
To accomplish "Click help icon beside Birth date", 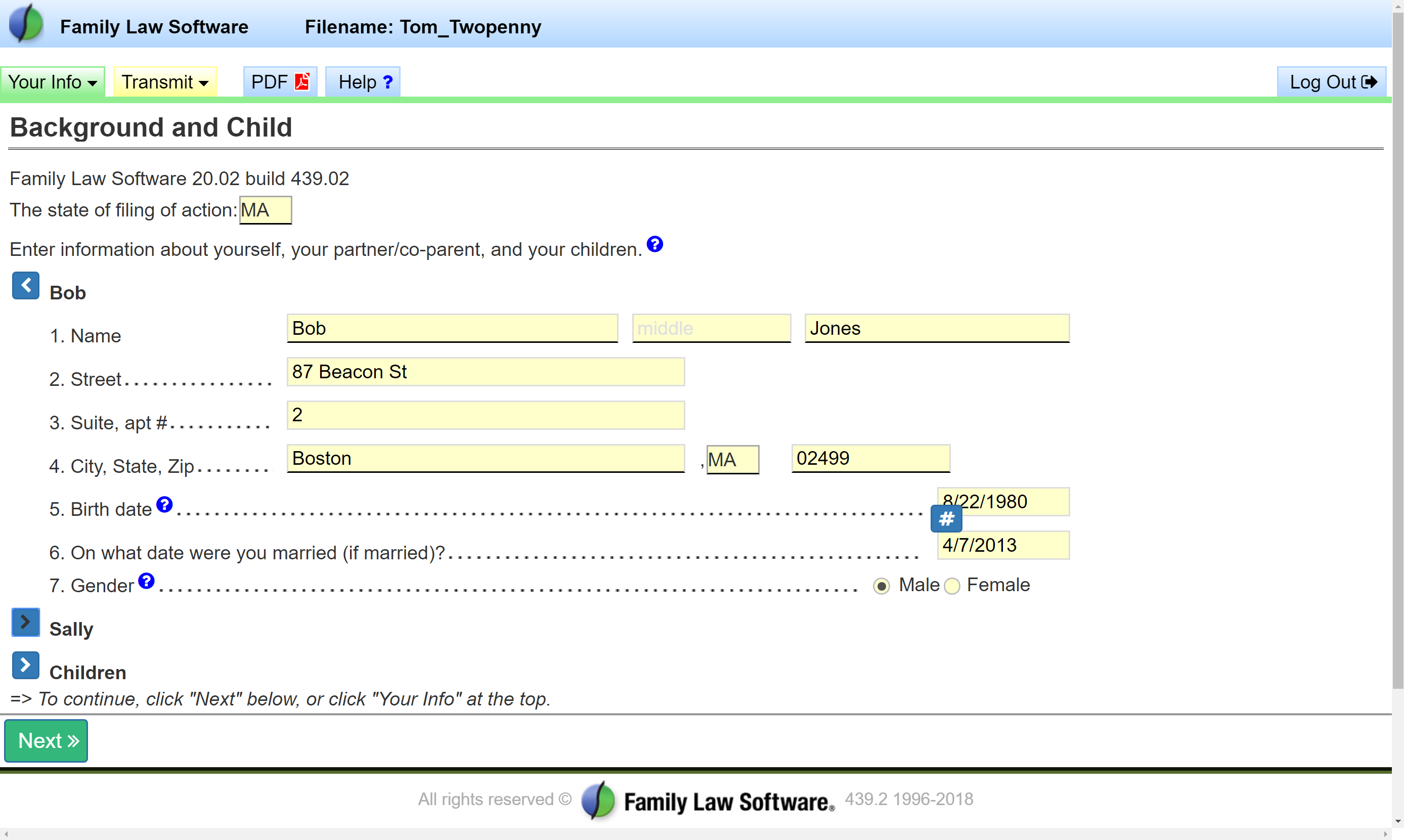I will click(x=164, y=504).
